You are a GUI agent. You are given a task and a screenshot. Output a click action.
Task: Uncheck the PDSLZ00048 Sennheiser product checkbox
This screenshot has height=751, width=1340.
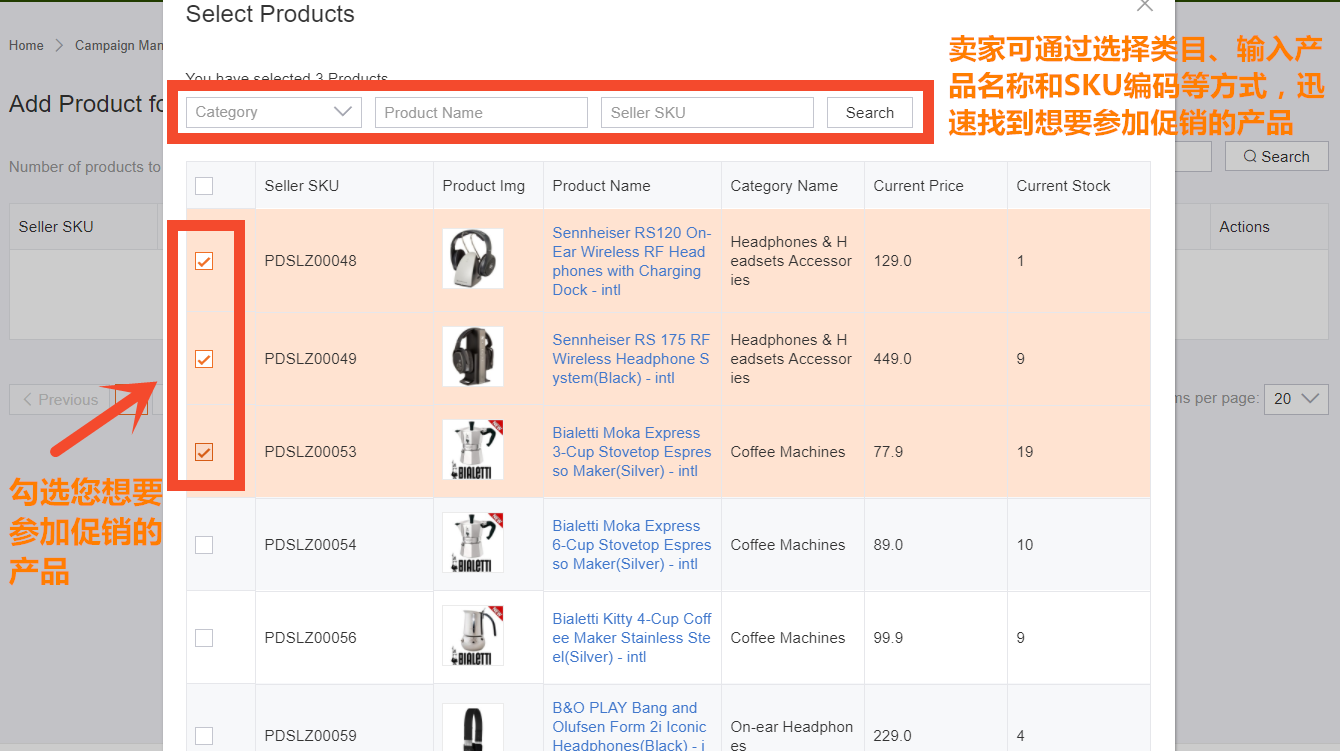coord(204,261)
